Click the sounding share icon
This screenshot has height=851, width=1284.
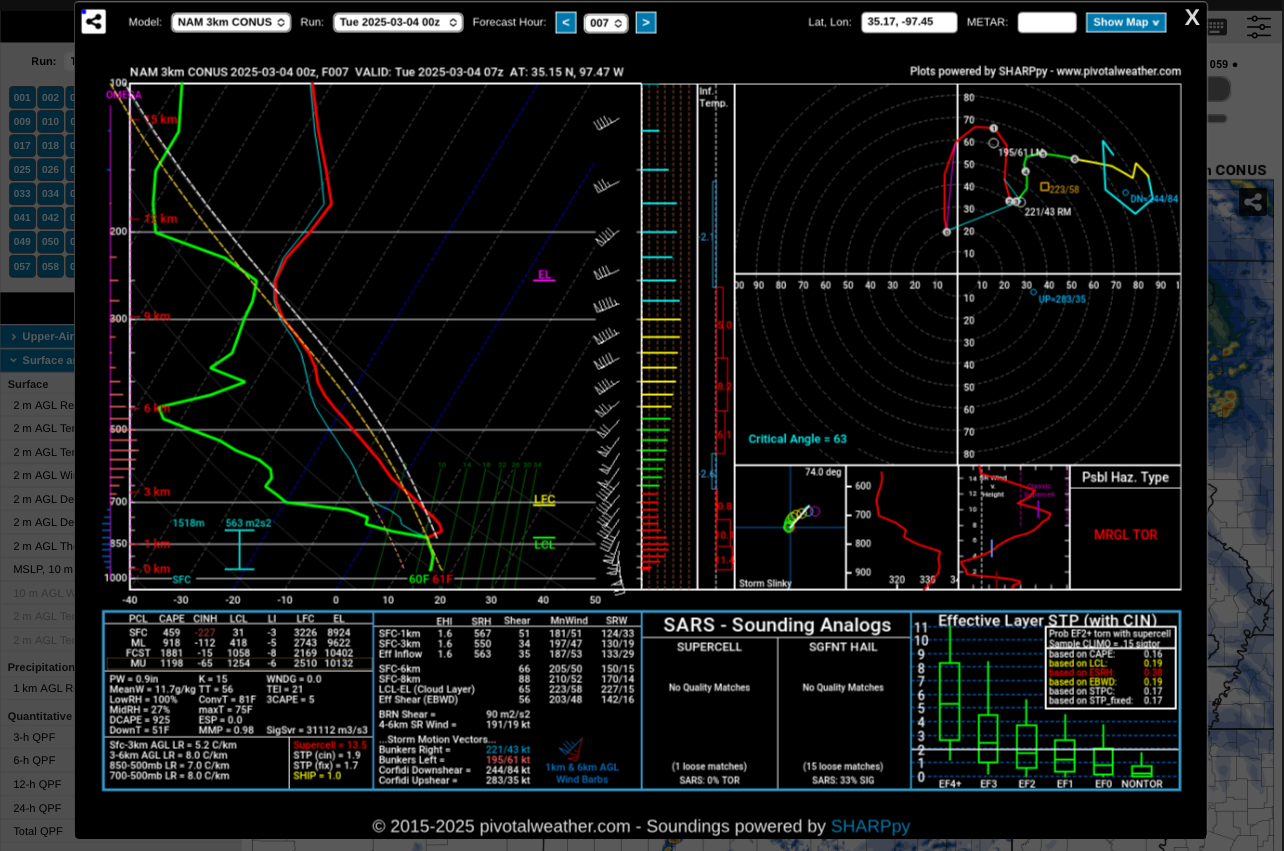94,21
